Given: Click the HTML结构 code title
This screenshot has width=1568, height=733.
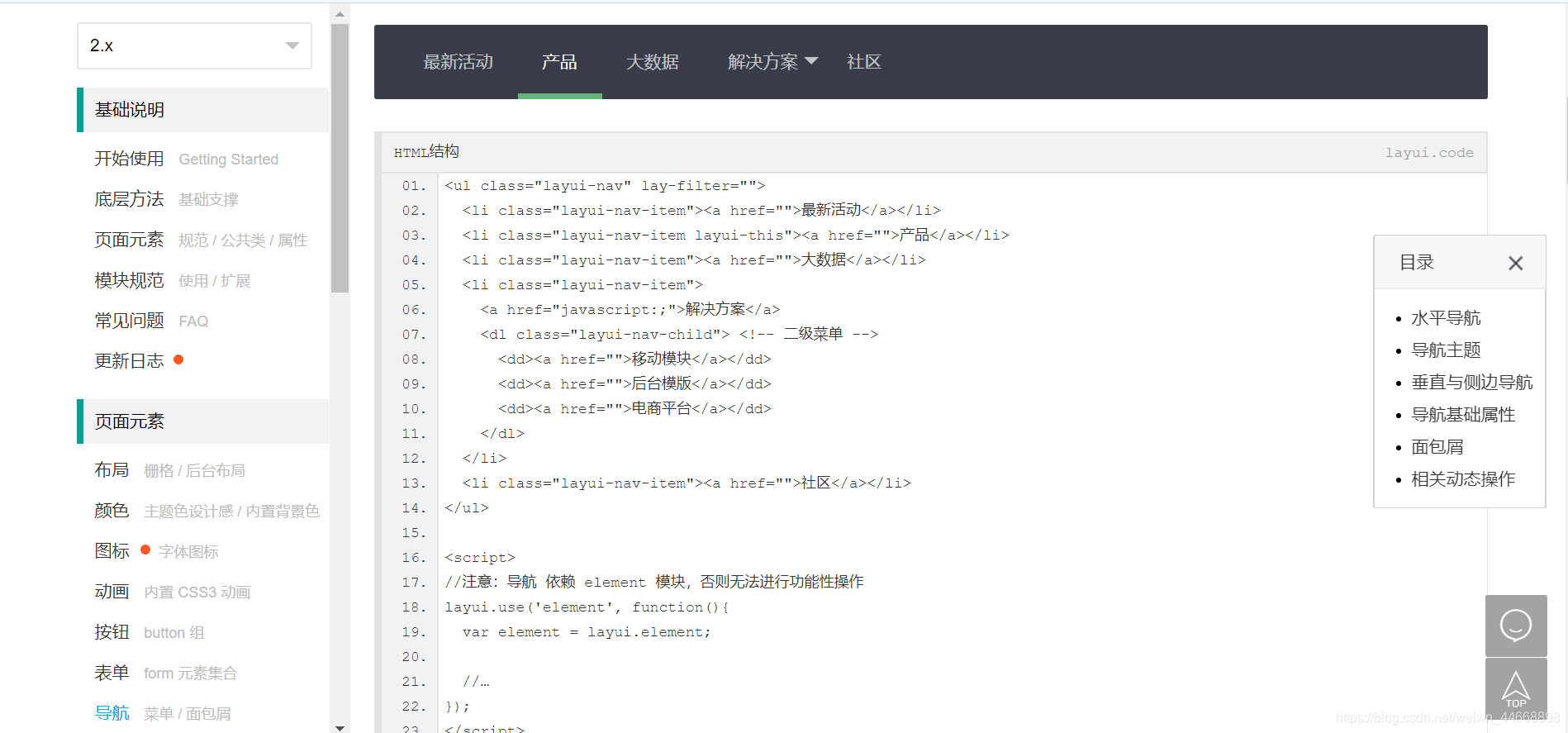Looking at the screenshot, I should coord(426,152).
